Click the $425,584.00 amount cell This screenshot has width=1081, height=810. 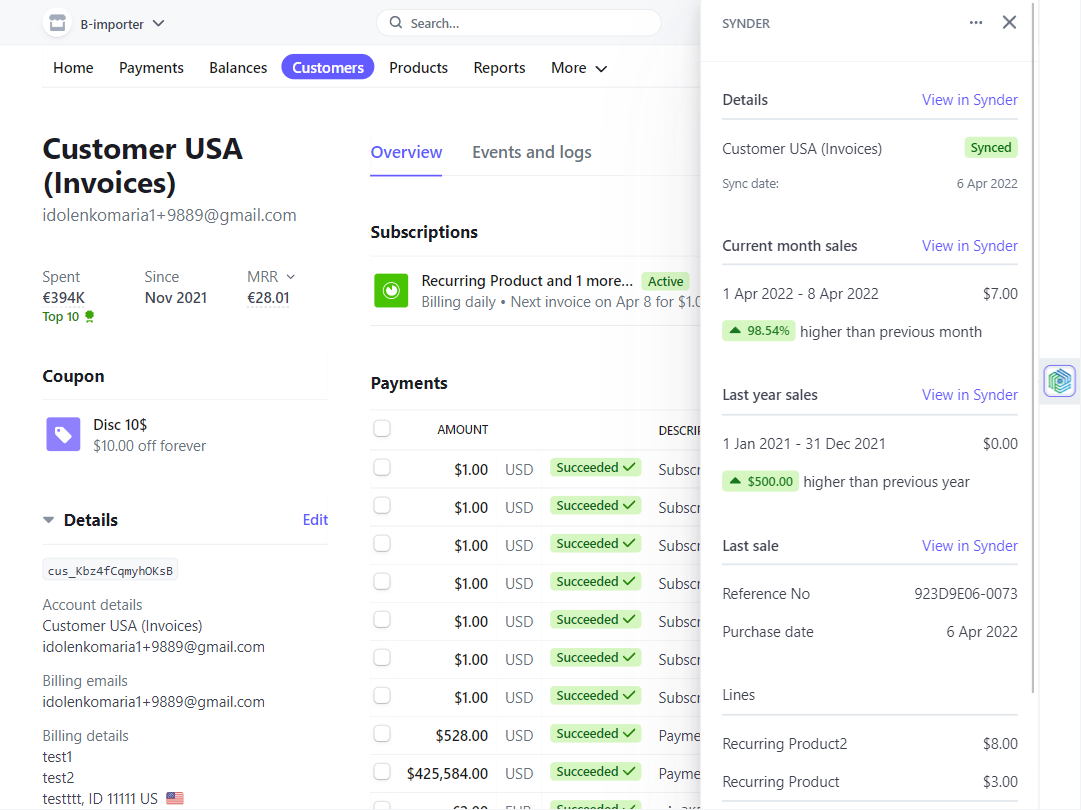[x=447, y=773]
